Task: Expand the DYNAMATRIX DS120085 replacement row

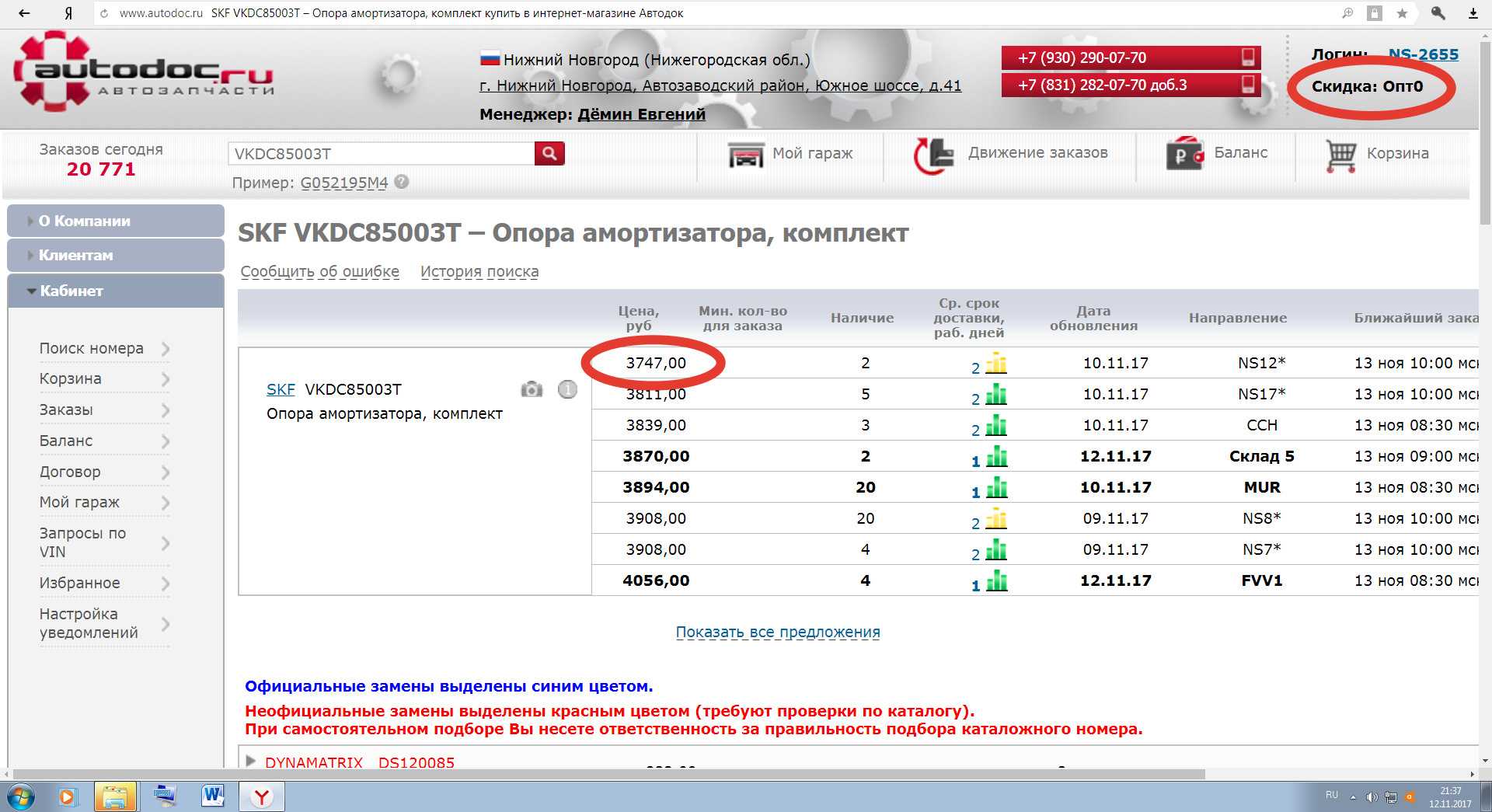Action: (x=251, y=761)
